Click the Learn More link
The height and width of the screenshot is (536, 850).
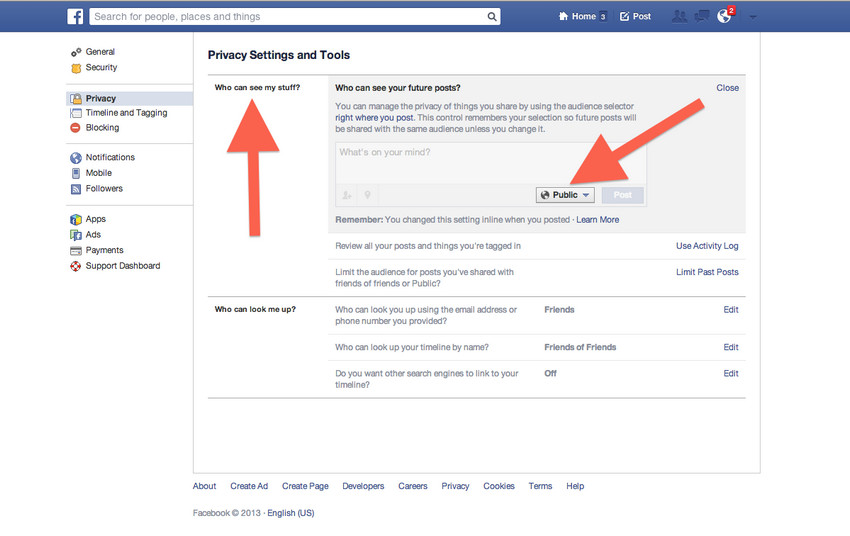click(x=597, y=220)
